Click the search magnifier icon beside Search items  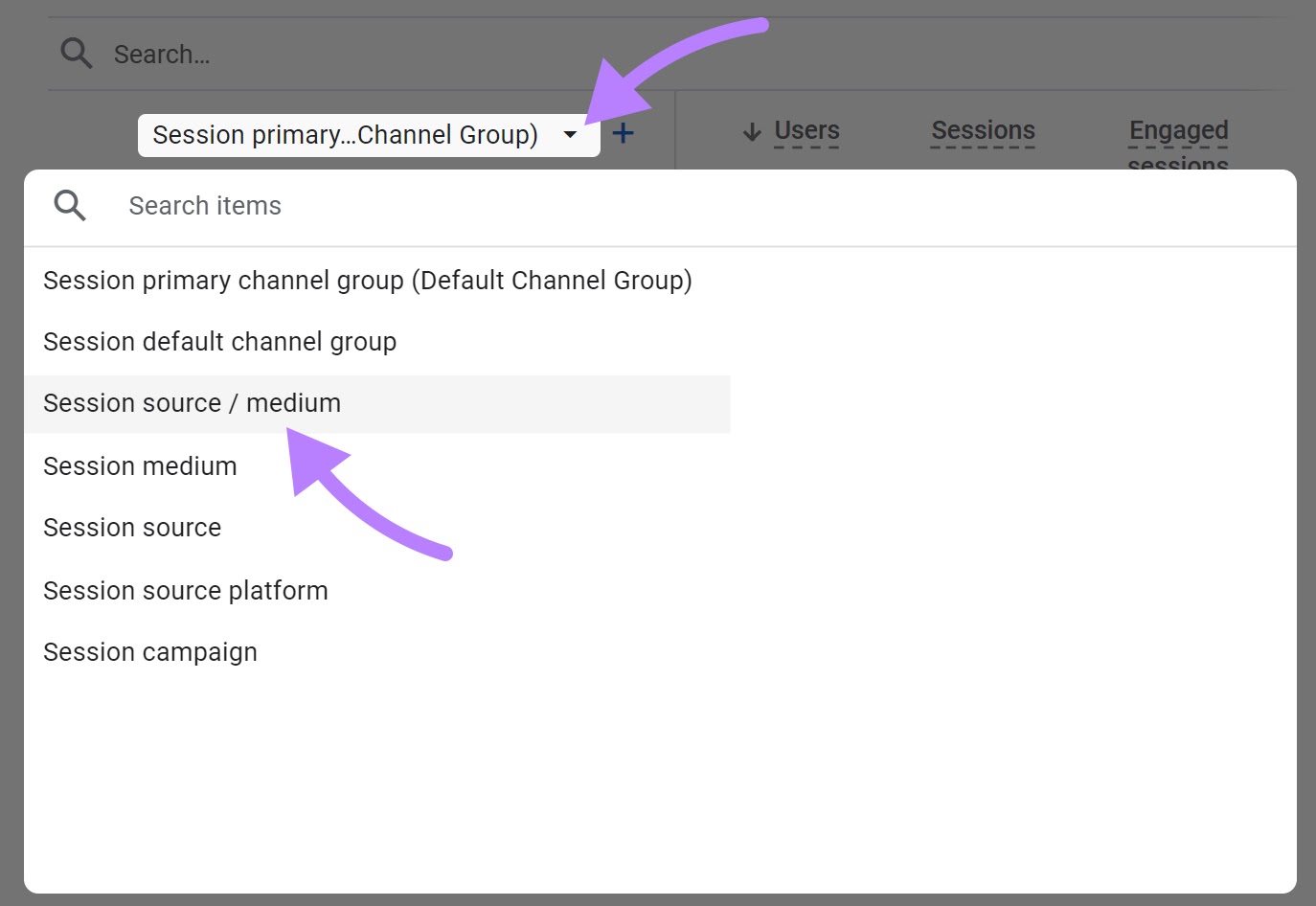(70, 206)
